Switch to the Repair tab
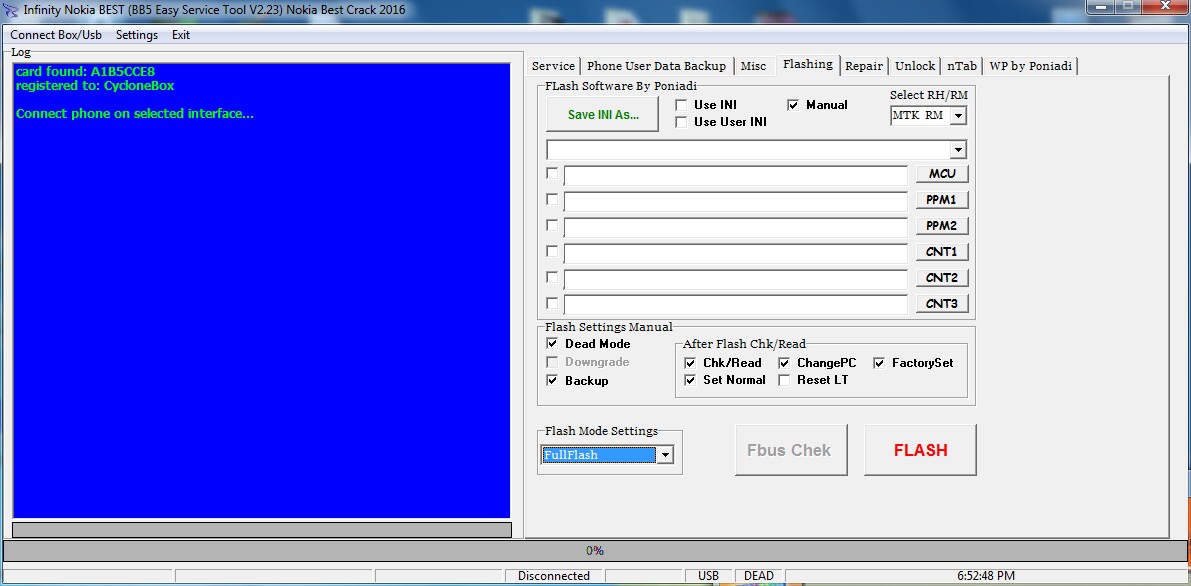Image resolution: width=1191 pixels, height=586 pixels. coord(864,66)
